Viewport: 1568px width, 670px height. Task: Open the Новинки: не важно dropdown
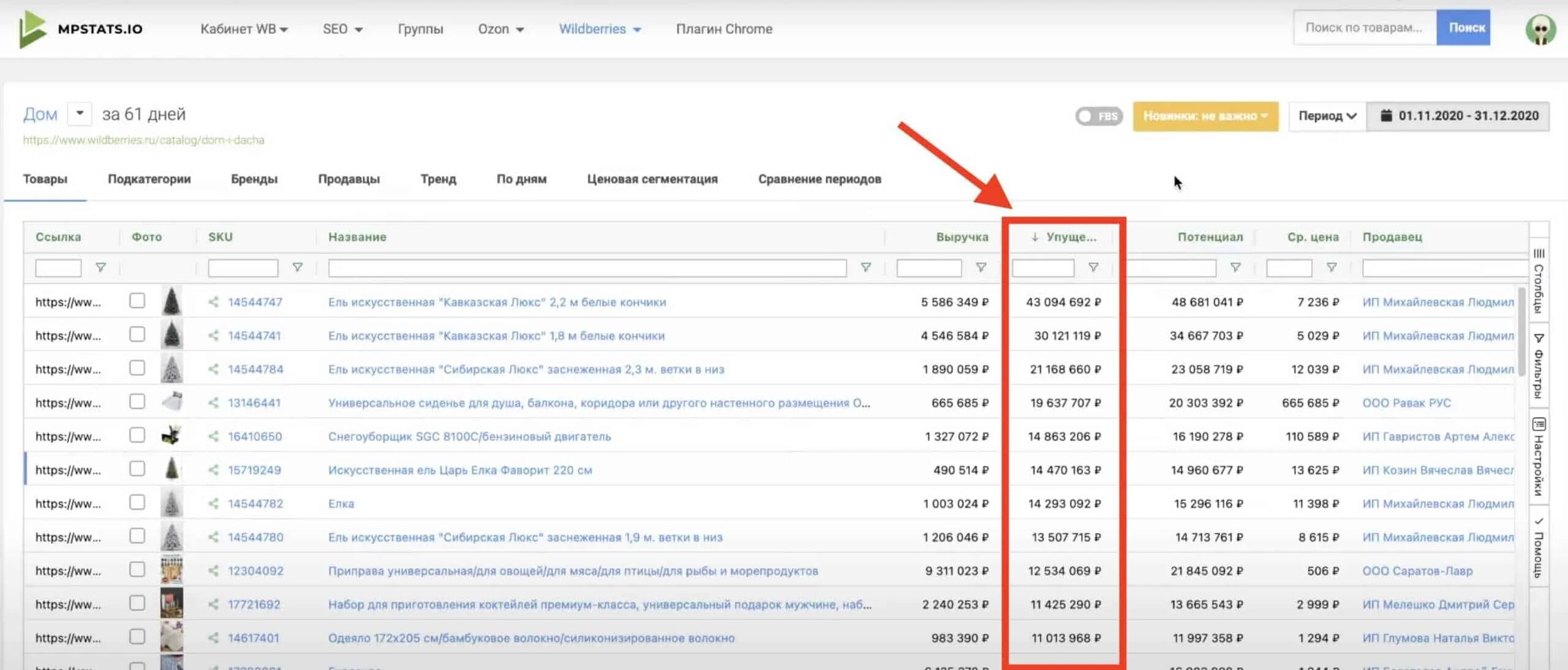(x=1205, y=116)
